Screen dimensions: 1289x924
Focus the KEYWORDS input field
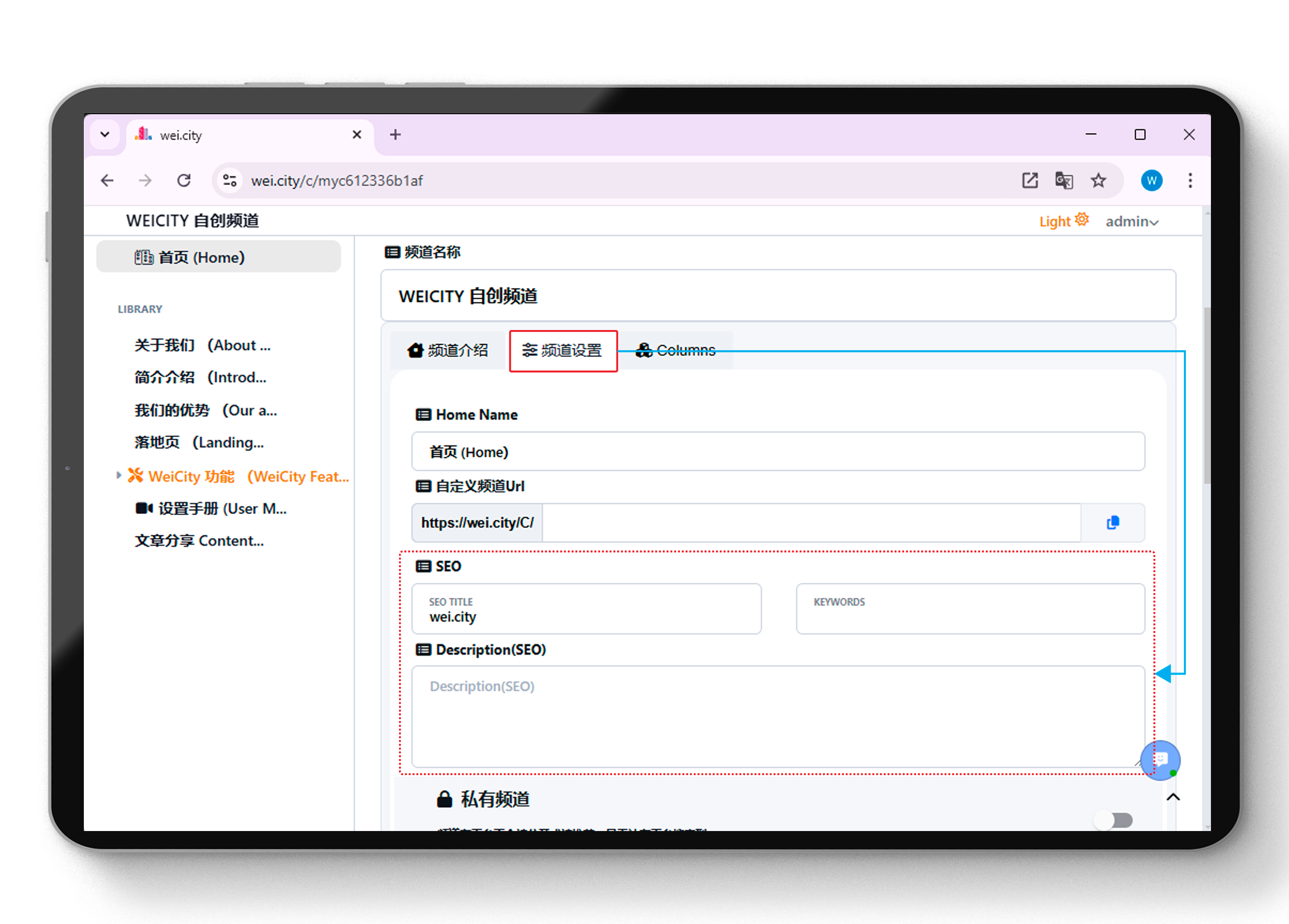(970, 608)
